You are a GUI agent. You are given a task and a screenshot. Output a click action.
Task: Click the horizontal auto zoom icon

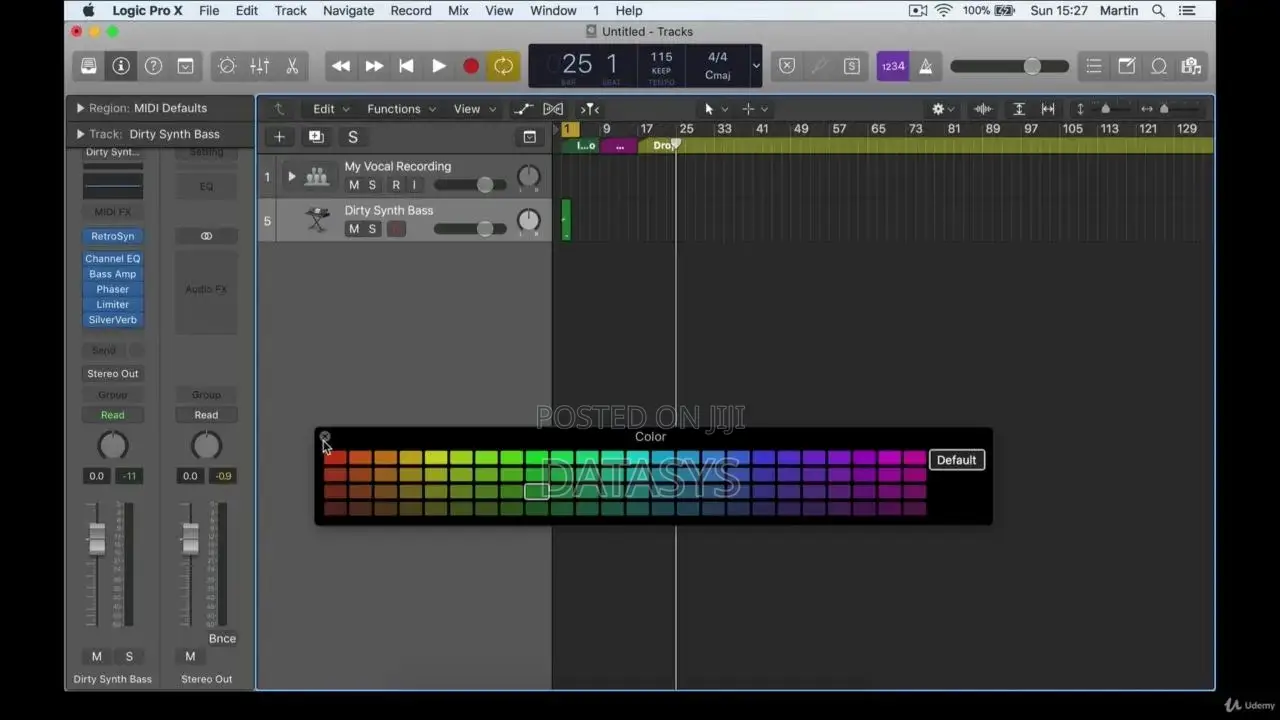pyautogui.click(x=1048, y=109)
